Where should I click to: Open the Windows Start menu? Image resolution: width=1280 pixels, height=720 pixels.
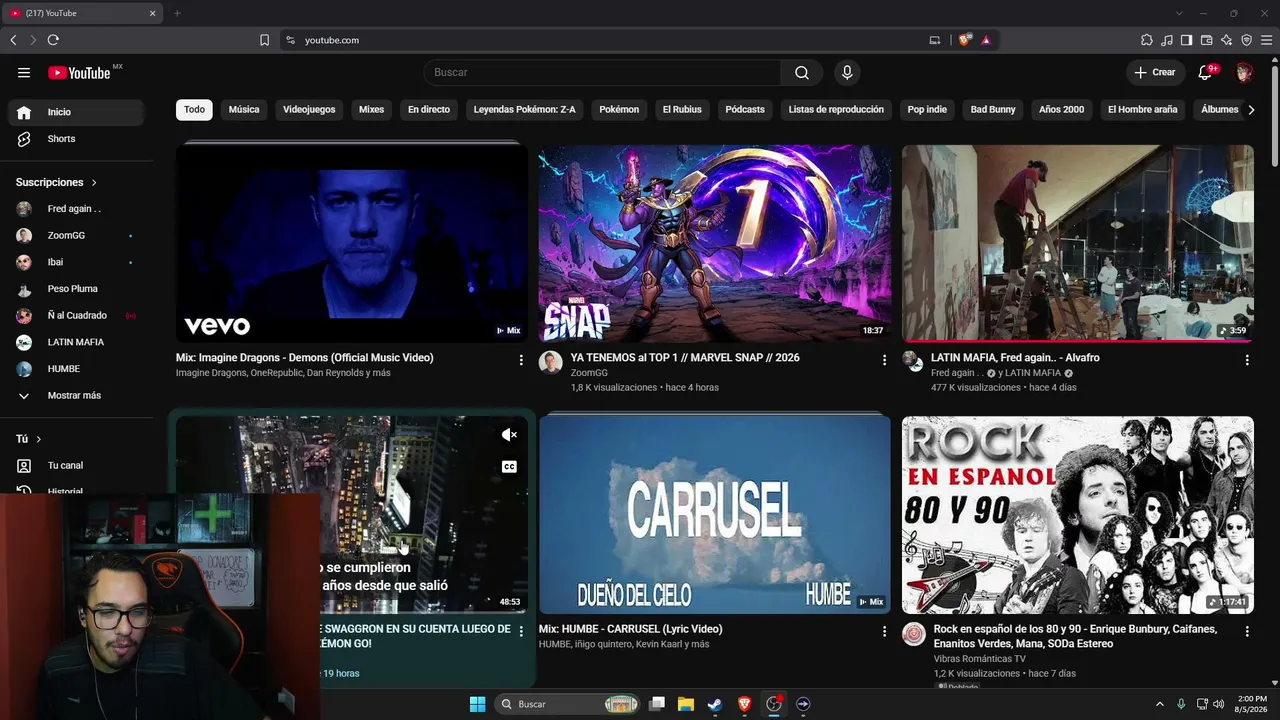coord(478,704)
